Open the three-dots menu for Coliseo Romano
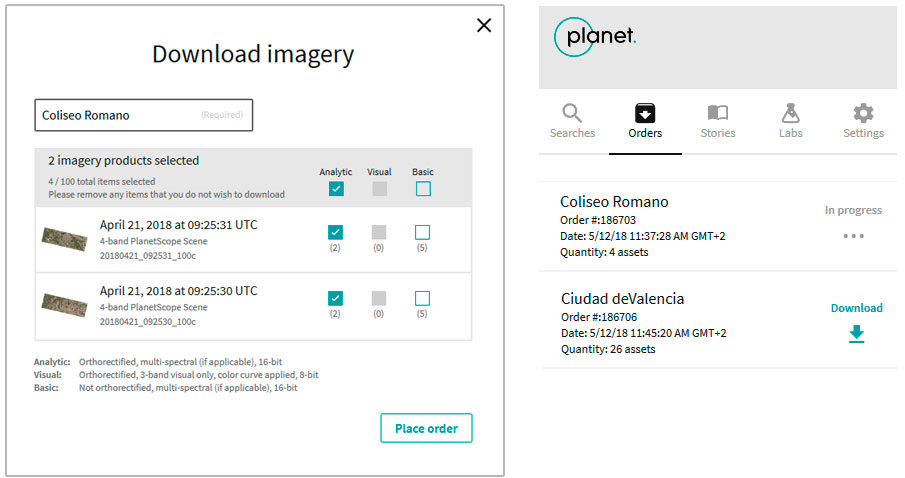This screenshot has width=905, height=478. click(853, 236)
